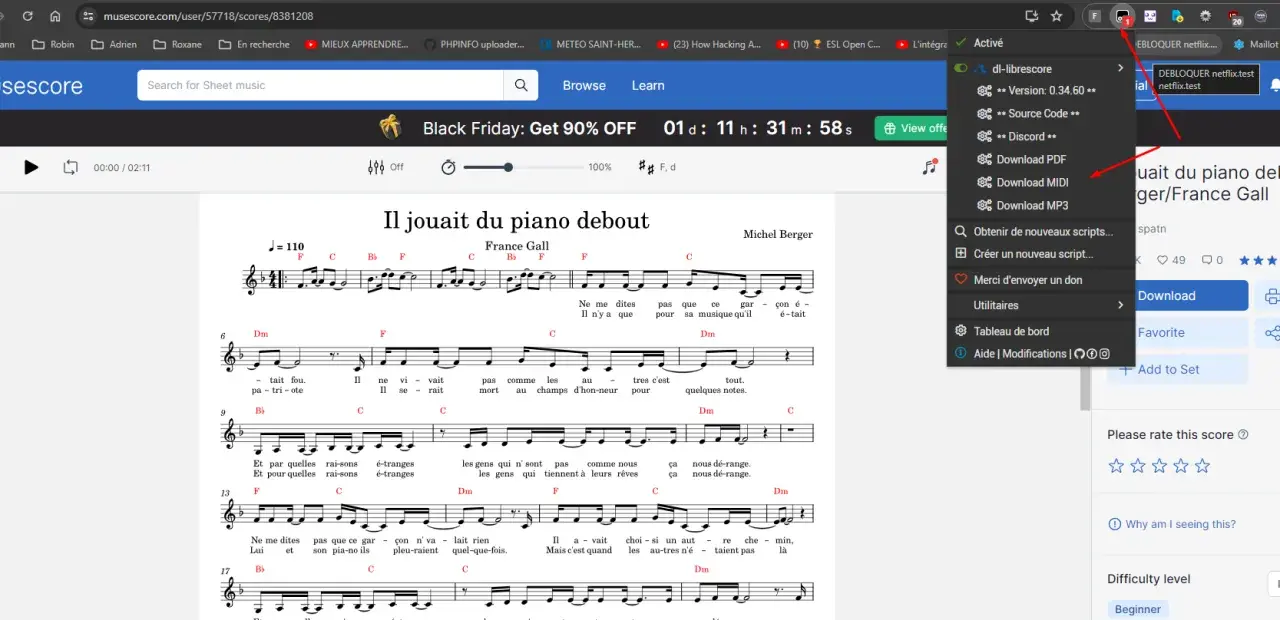Open the ESL Open C bookmark
This screenshot has height=620, width=1280.
(828, 44)
